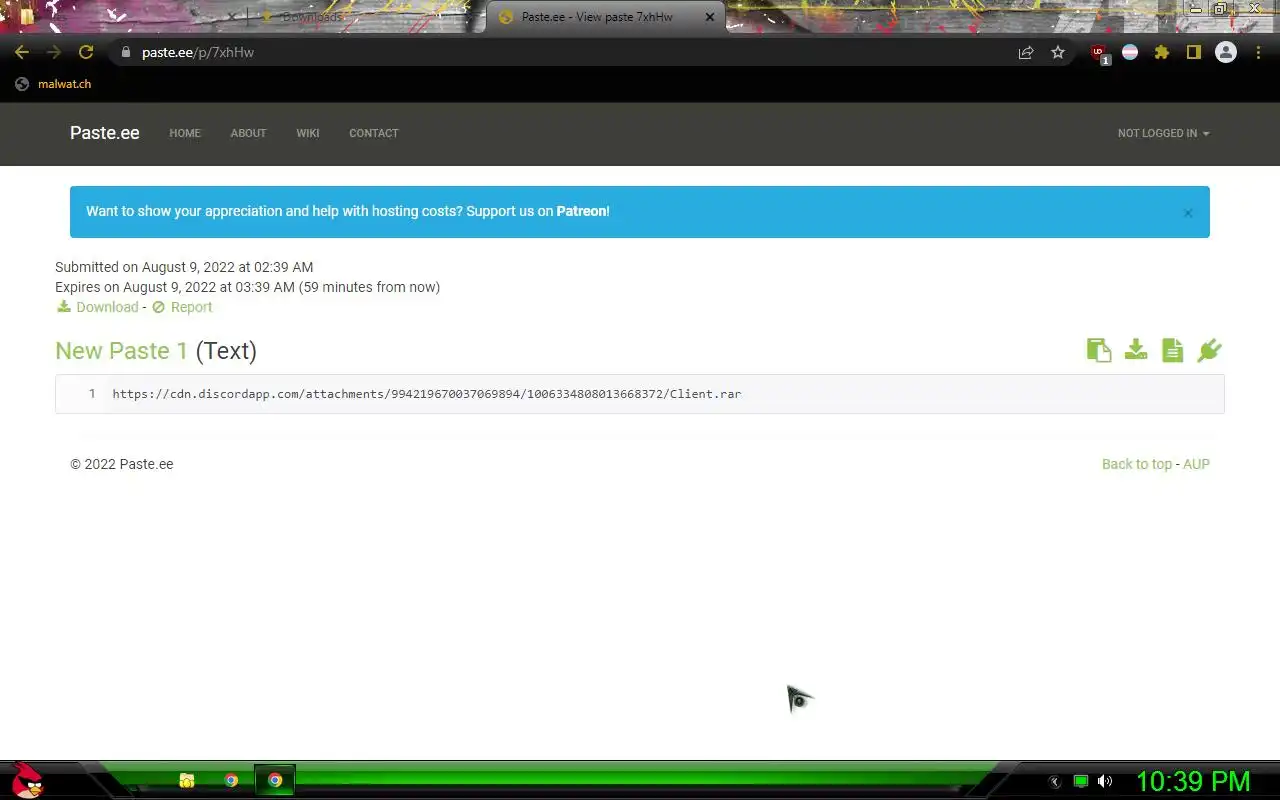This screenshot has width=1280, height=800.
Task: Click the discordapp Client.rar URL text
Action: [x=427, y=394]
